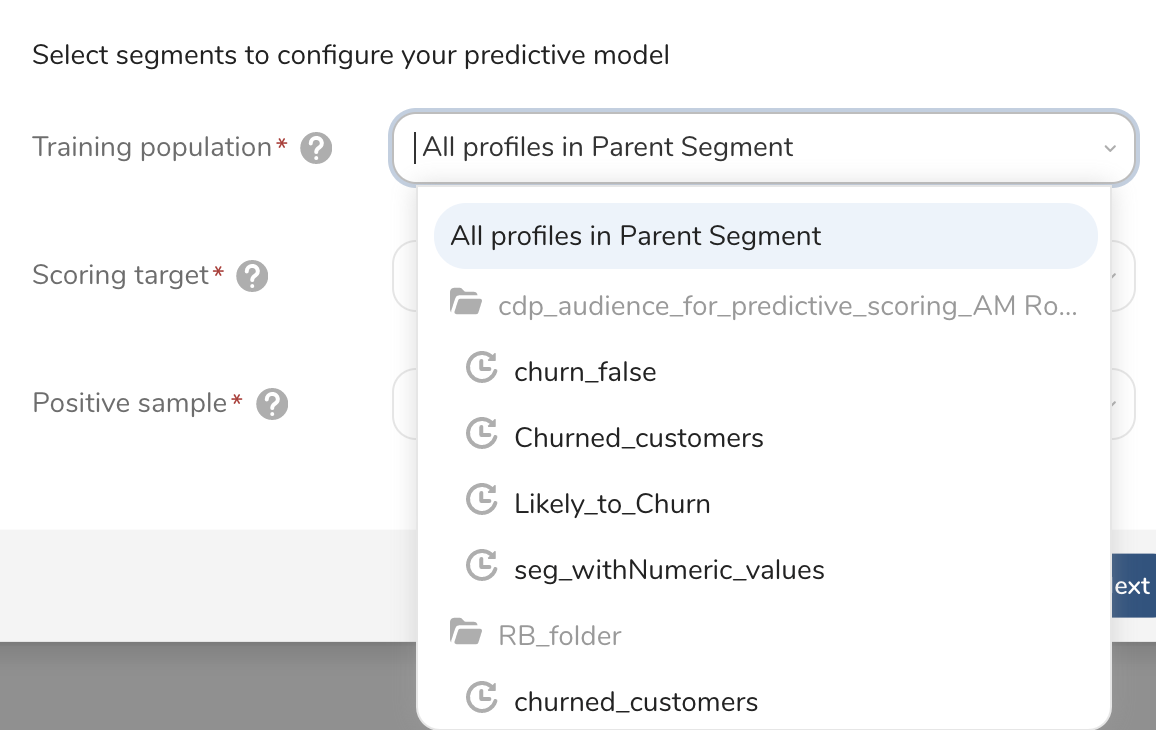1156x730 pixels.
Task: Click help icon next to Scoring target
Action: pyautogui.click(x=252, y=276)
